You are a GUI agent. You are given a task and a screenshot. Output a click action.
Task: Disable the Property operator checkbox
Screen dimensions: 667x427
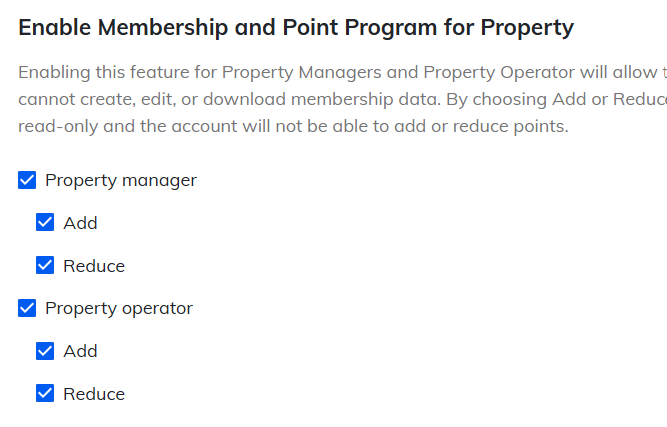pos(27,308)
